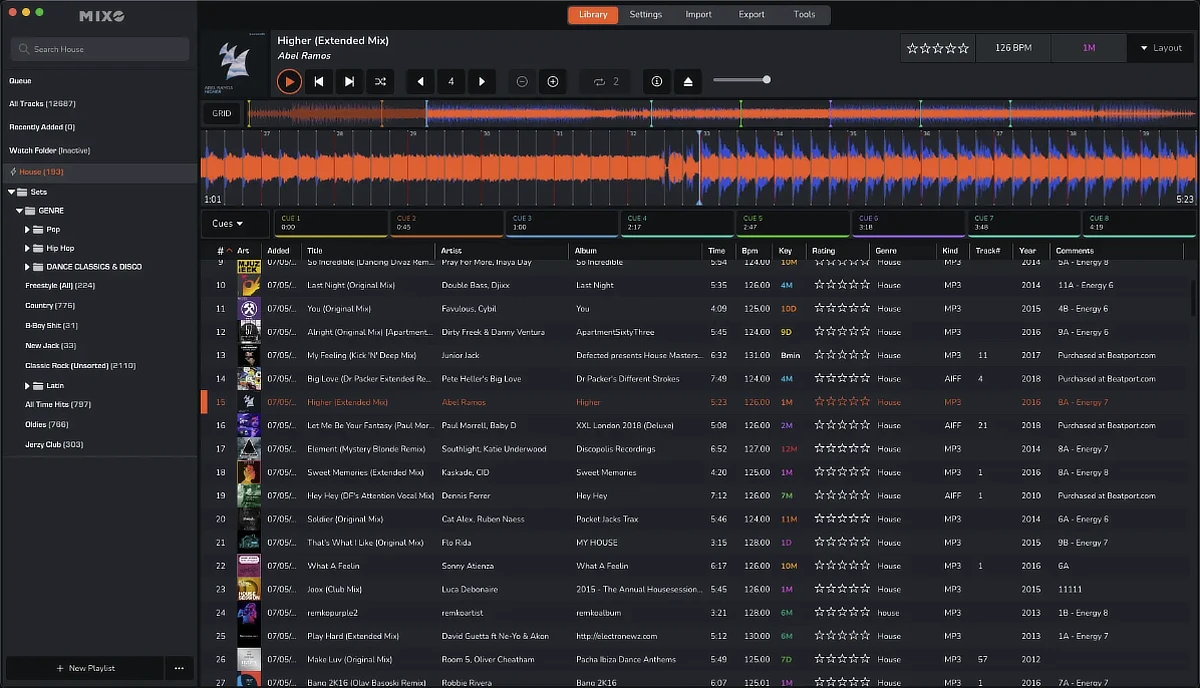Expand the Latin folder

point(27,386)
